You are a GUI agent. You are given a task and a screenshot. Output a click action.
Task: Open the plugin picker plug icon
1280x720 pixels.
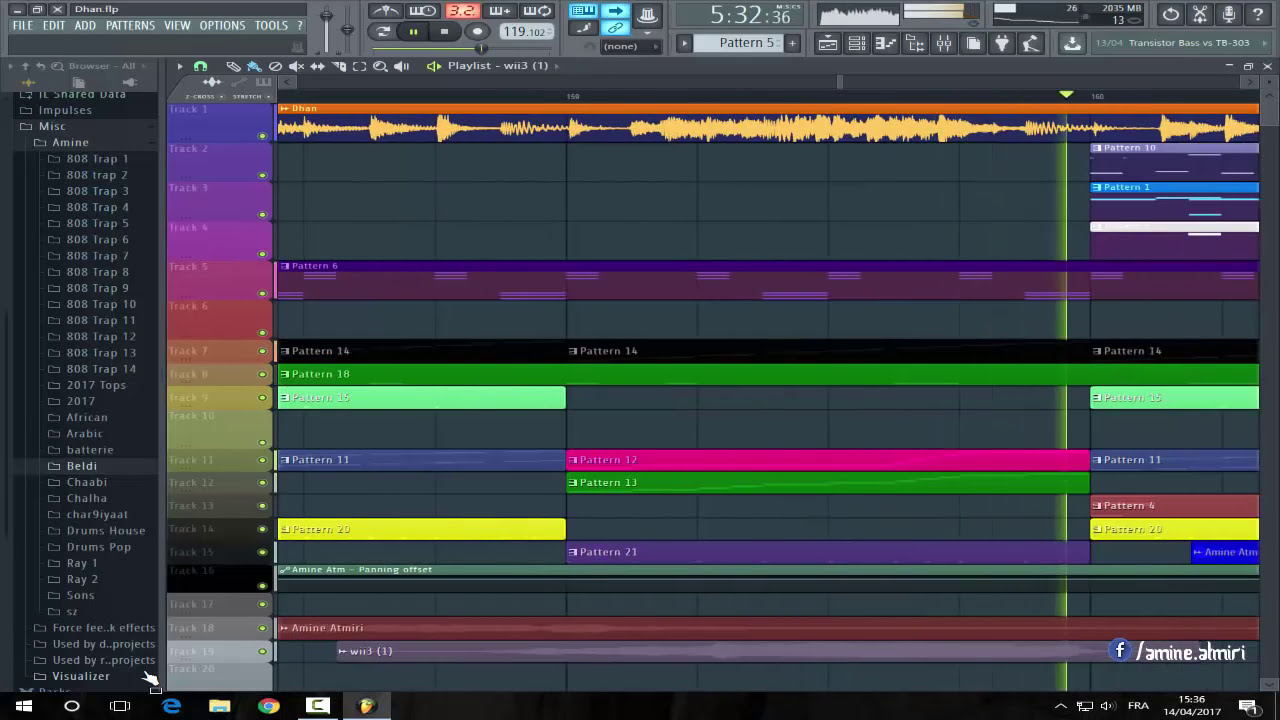(1002, 43)
